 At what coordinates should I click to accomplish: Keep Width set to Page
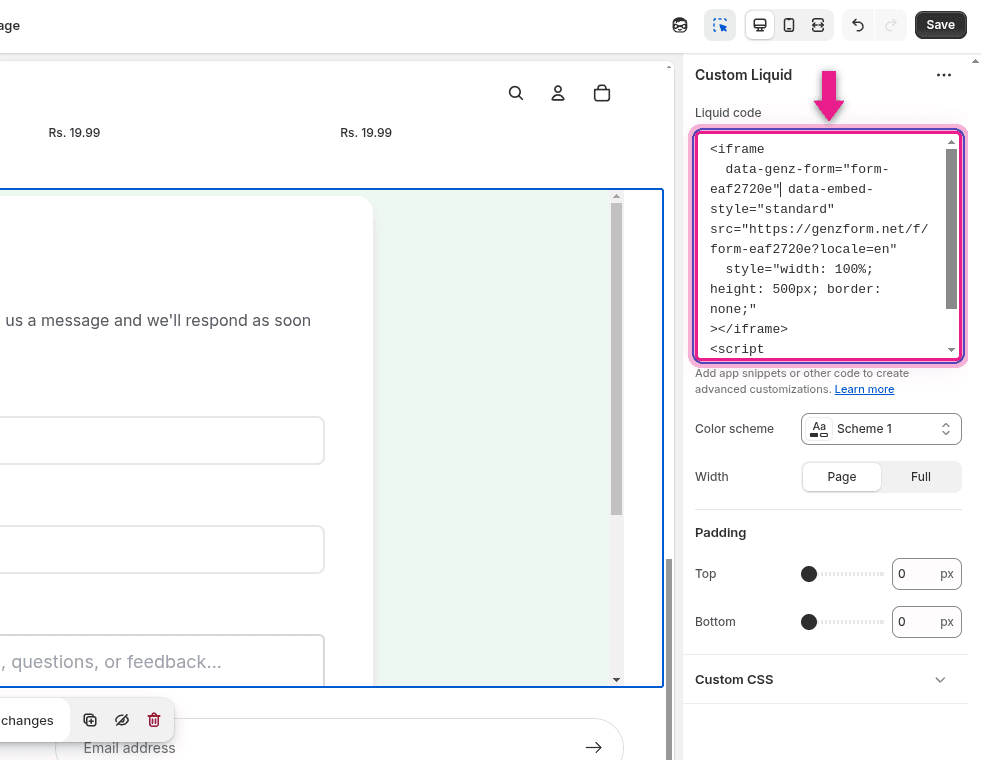click(x=841, y=477)
